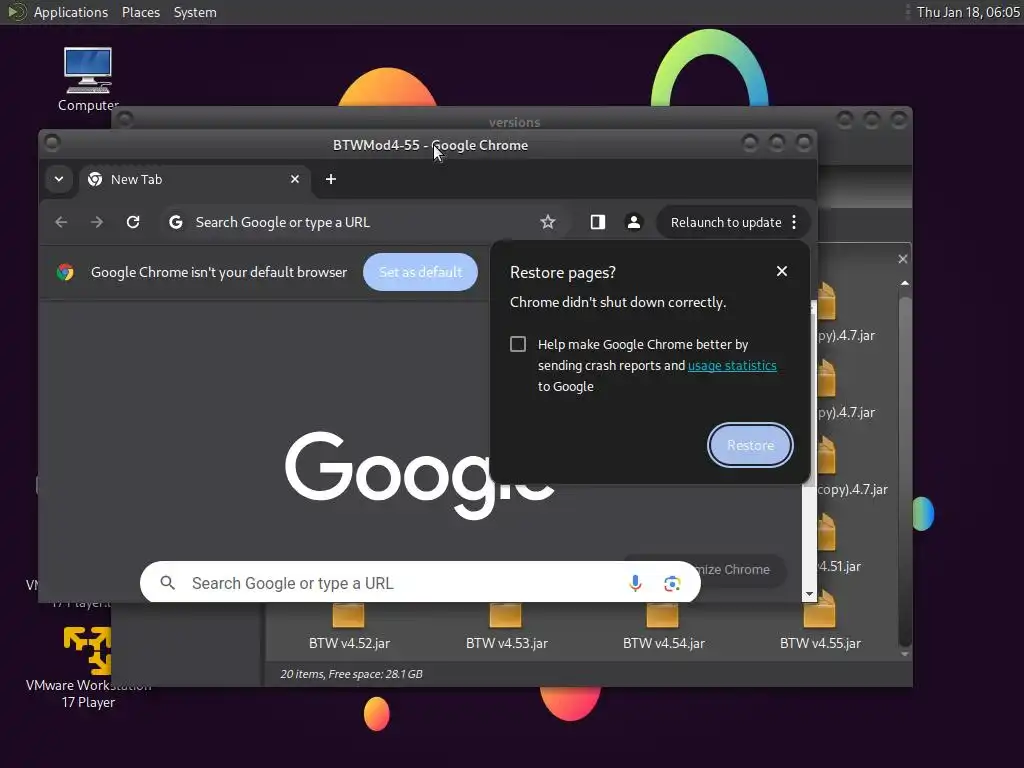Click the Restore button

pos(750,445)
